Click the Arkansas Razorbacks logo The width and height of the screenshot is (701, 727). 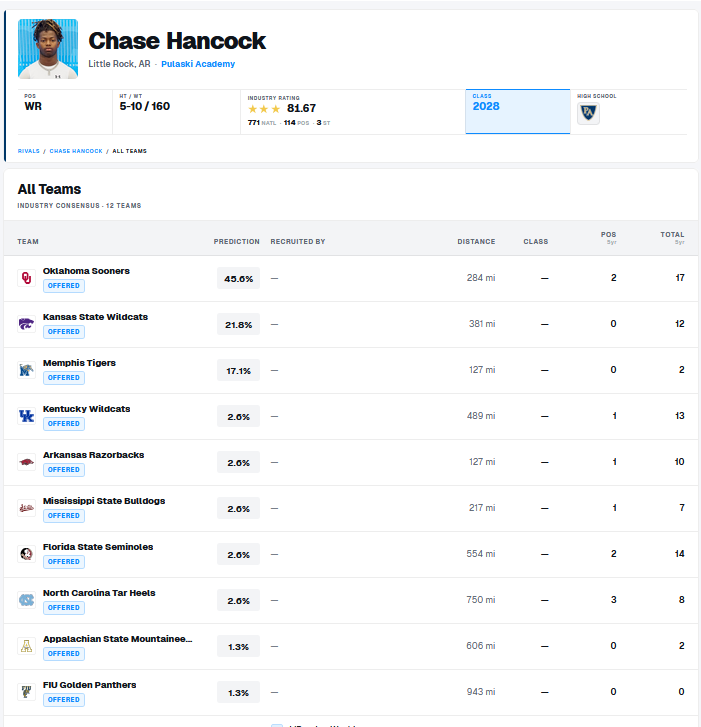[26, 462]
